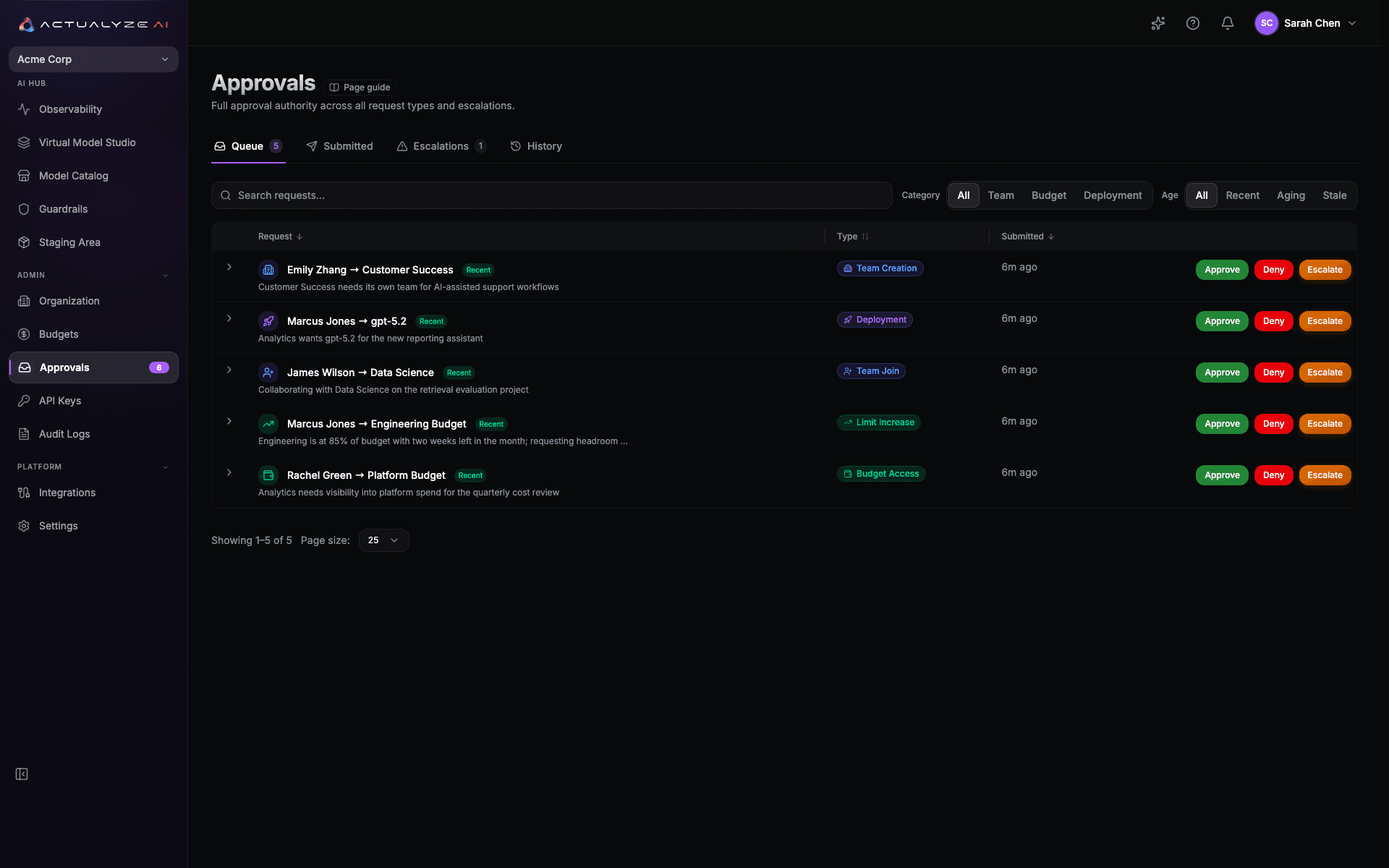
Task: Select All in Category filter
Action: point(964,195)
